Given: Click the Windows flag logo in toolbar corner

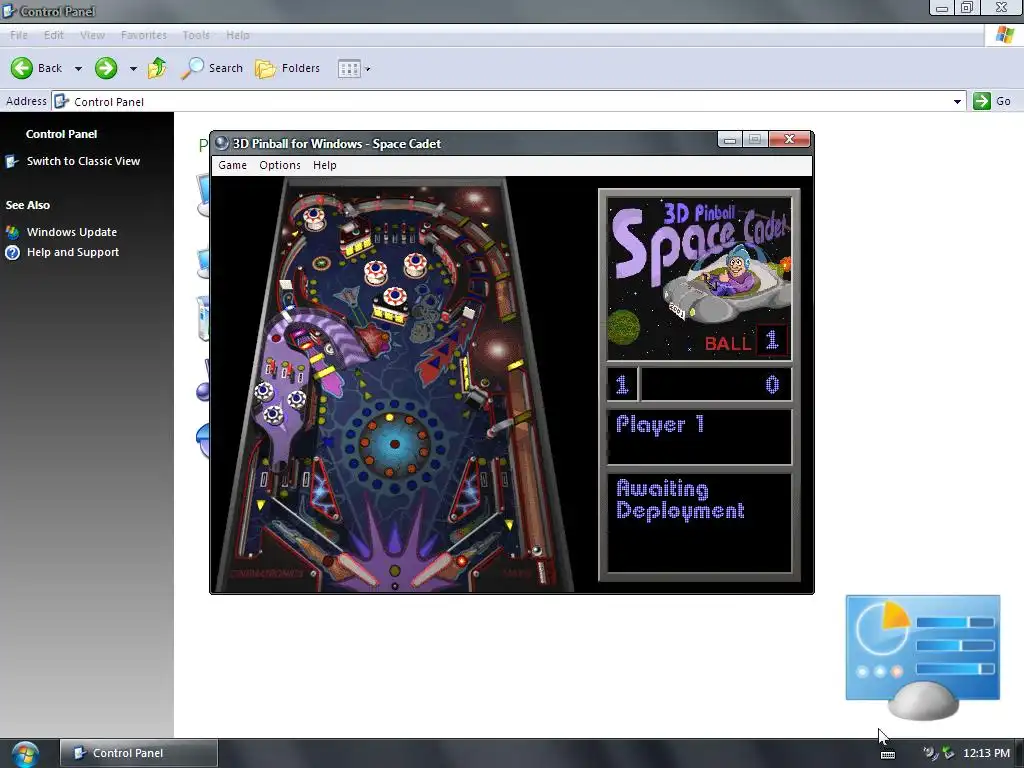Looking at the screenshot, I should [x=1004, y=35].
